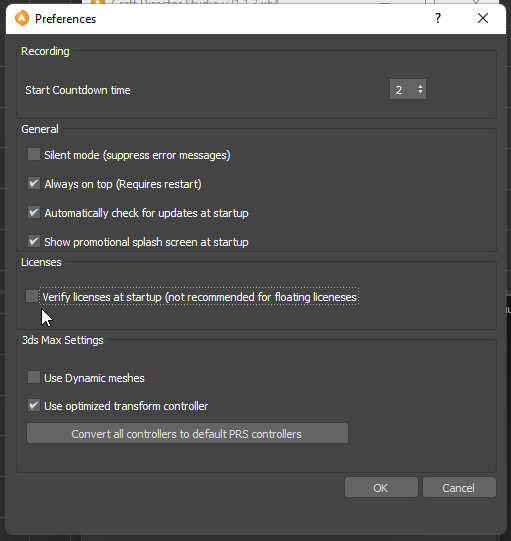The image size is (511, 541).
Task: Click the orange Preferences dialog icon
Action: pyautogui.click(x=22, y=18)
